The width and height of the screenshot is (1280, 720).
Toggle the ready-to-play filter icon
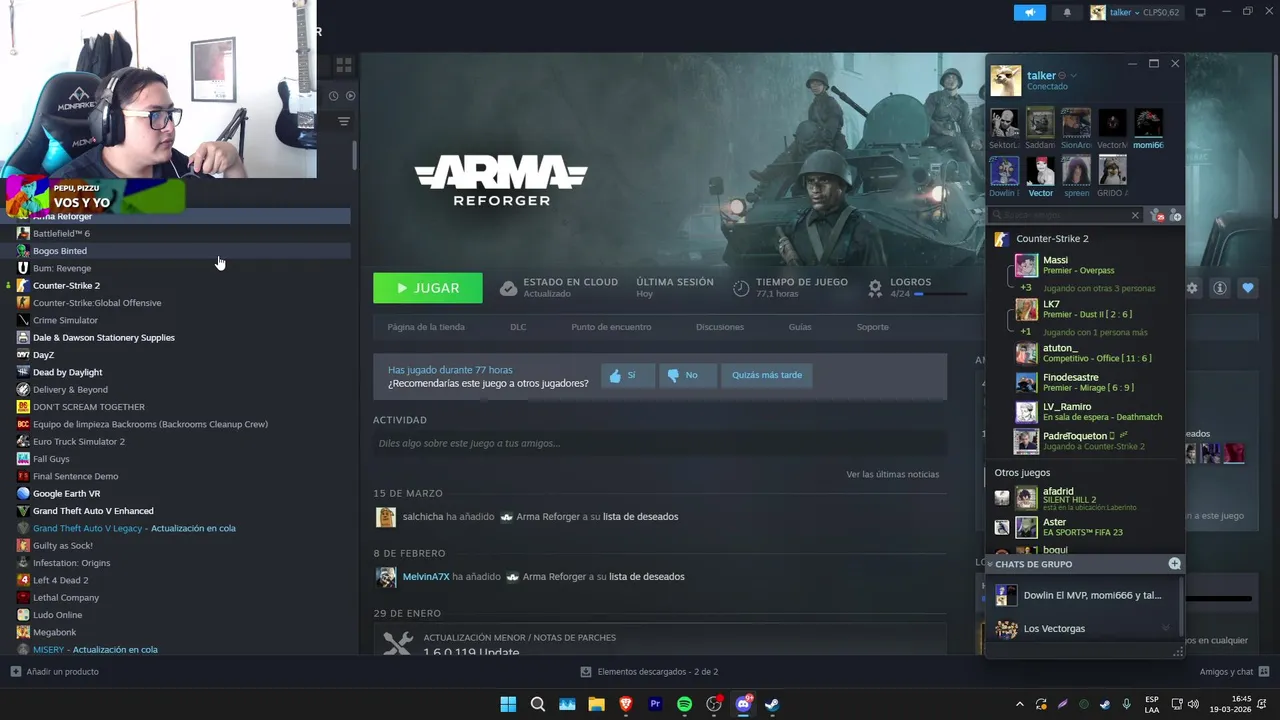(x=350, y=96)
